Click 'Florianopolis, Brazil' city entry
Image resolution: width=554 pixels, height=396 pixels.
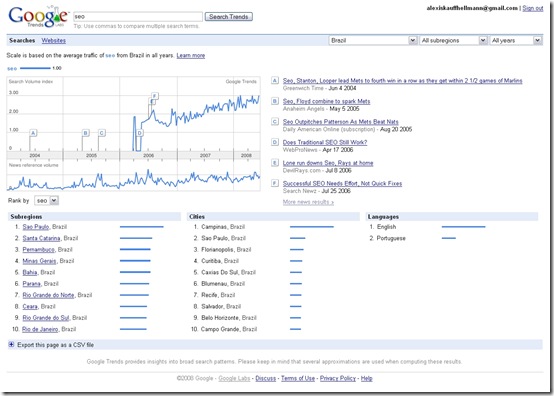[226, 250]
